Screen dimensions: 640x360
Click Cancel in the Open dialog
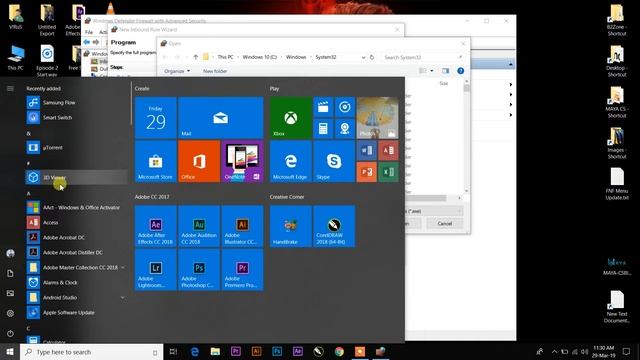444,224
